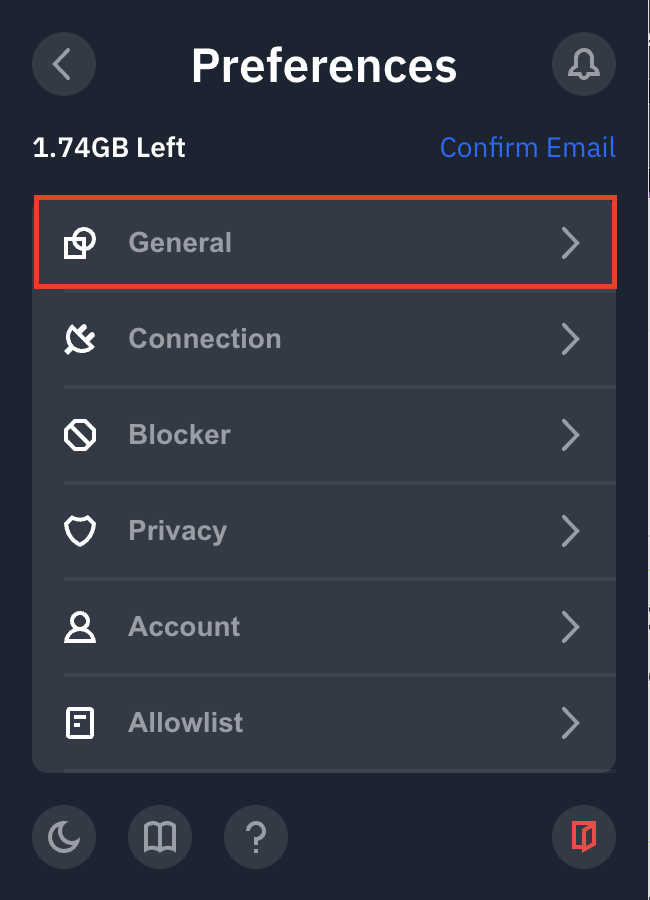Click the 1.74GB Left data label
Screen dimensions: 650x900
pyautogui.click(x=109, y=148)
